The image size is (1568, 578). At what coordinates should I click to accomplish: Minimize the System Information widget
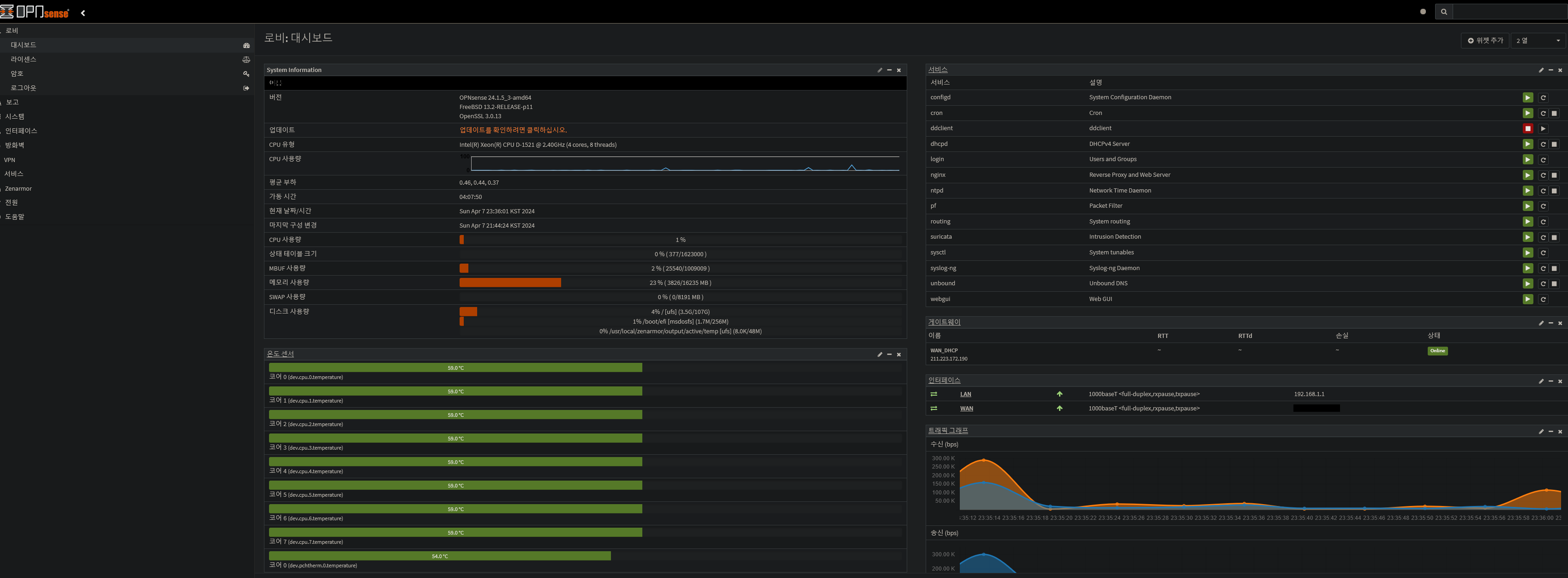click(889, 70)
